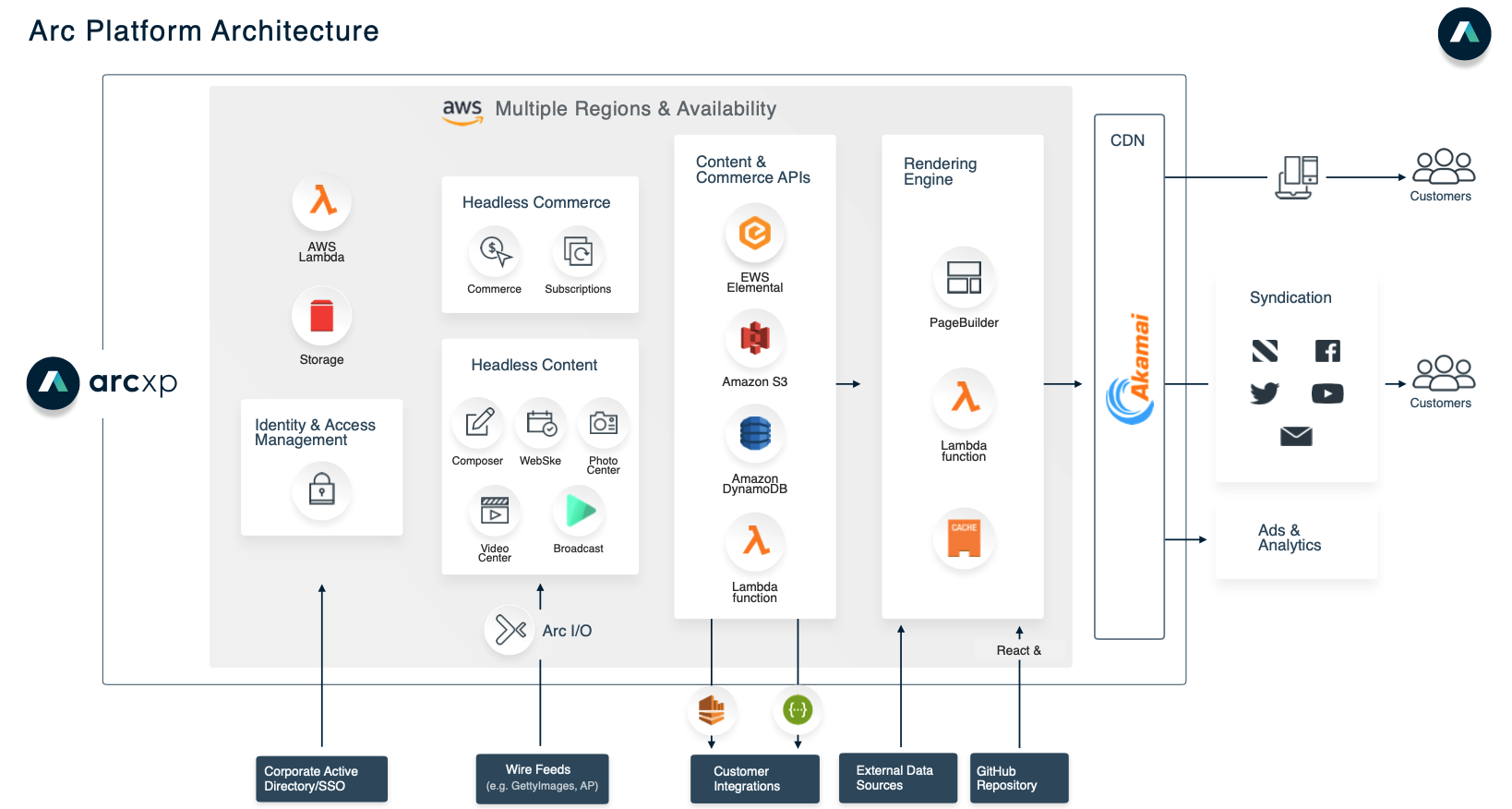
Task: Open the PageBuilder layout icon
Action: click(964, 277)
